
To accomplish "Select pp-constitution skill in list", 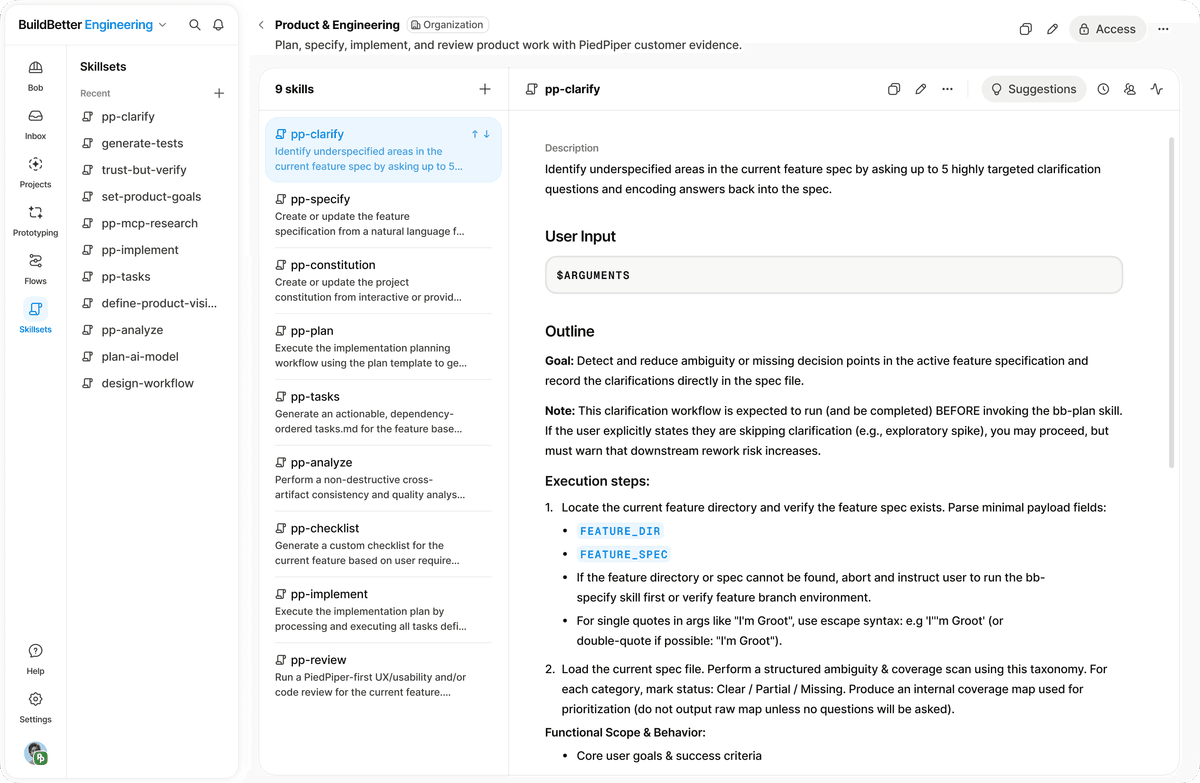I will (x=383, y=281).
